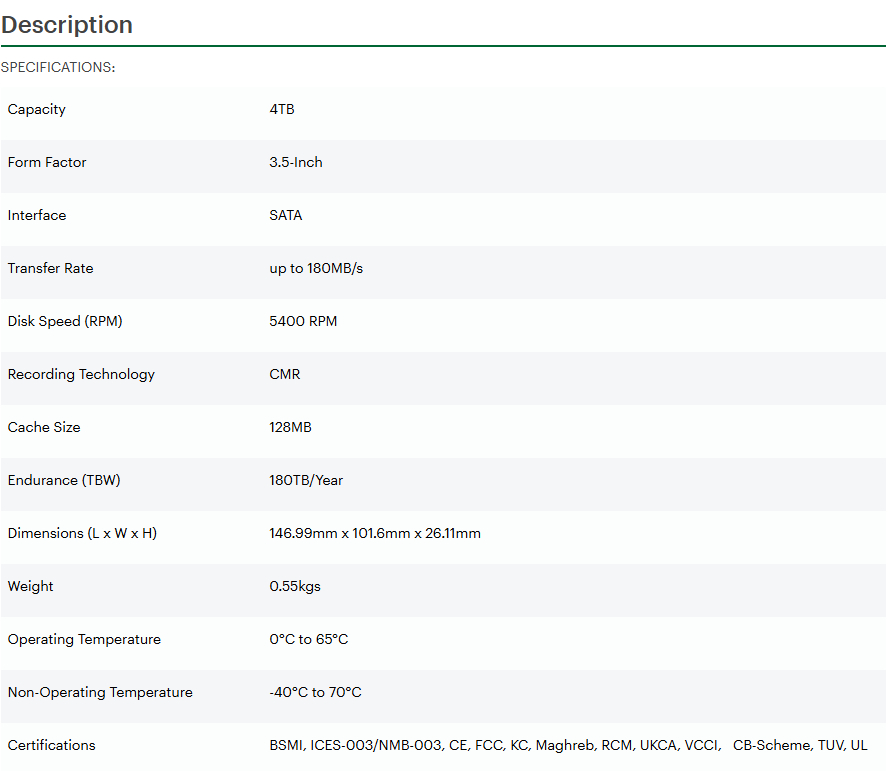Click the dimensions value 146.99mm x 101.6mm x 26.11mm
Image resolution: width=893 pixels, height=771 pixels.
375,534
